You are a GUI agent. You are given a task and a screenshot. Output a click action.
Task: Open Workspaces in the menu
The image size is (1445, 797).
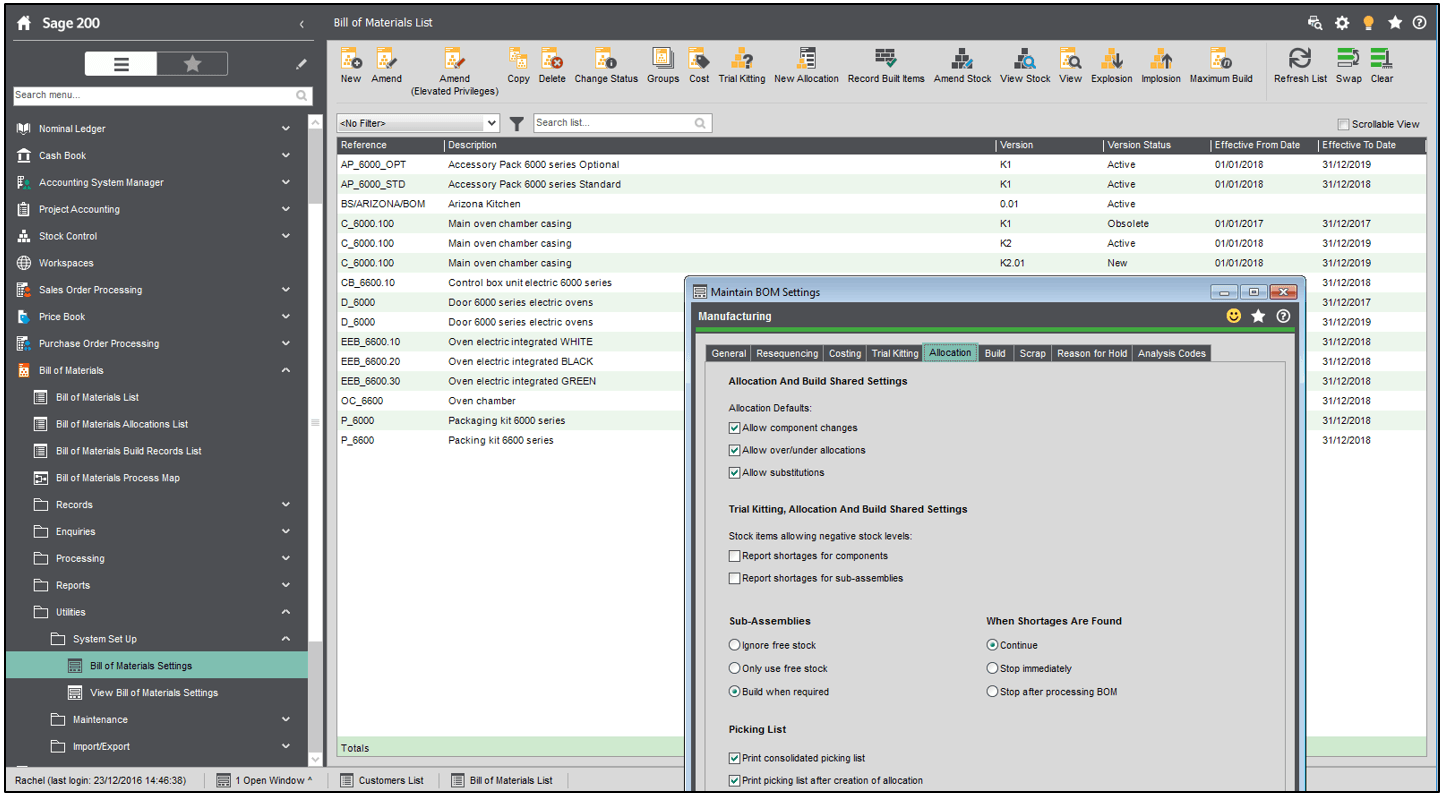click(66, 263)
